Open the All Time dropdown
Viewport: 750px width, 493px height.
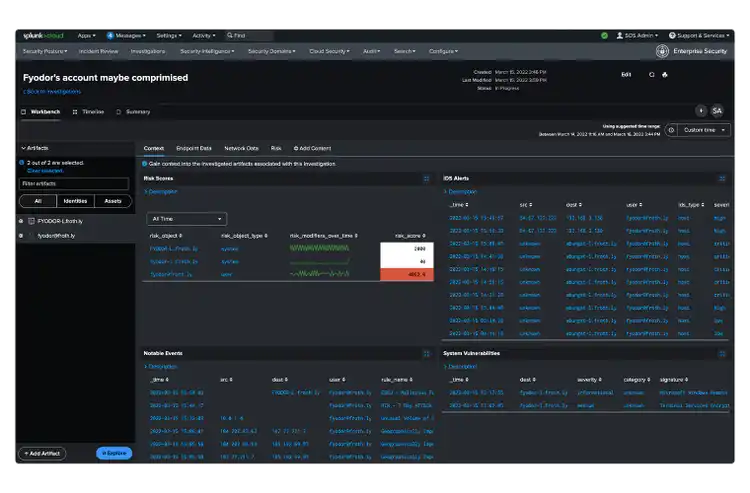point(186,219)
